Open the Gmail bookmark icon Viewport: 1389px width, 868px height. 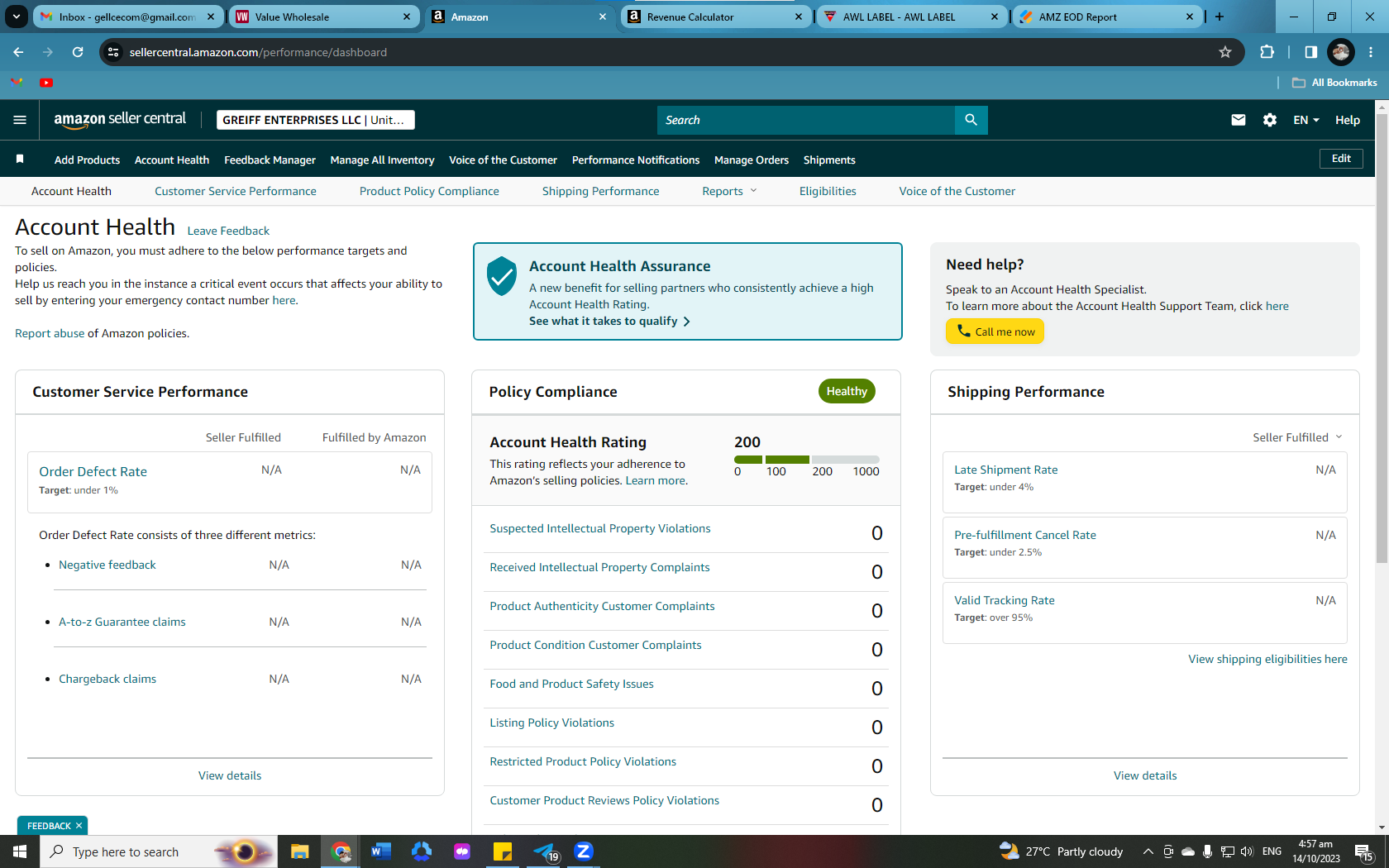click(17, 83)
